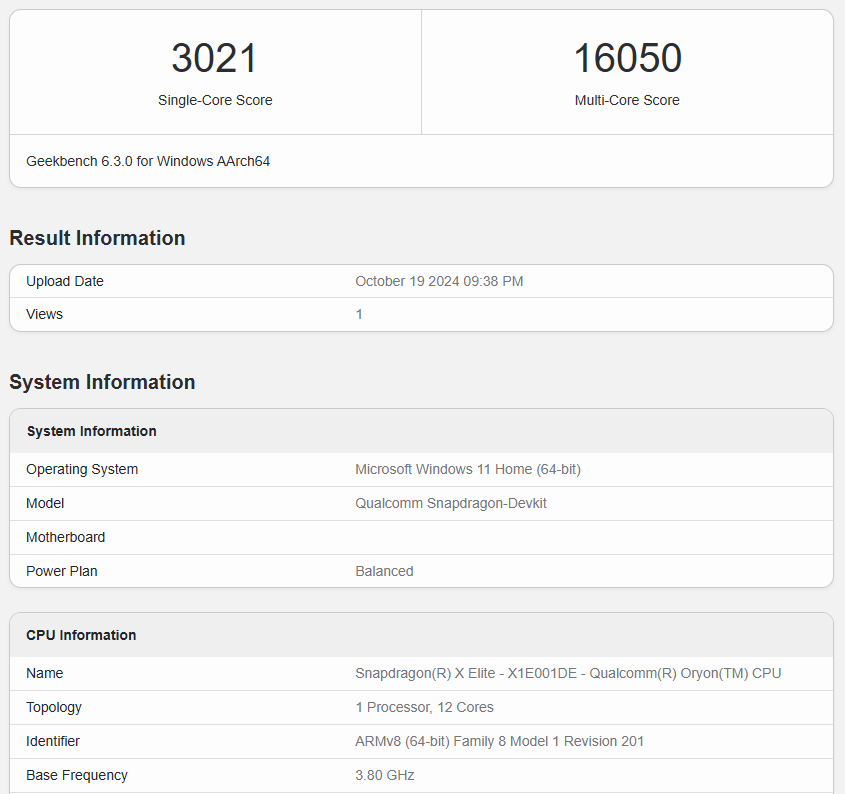Click the Model value Qualcomm Snapdragon-Devkit

point(451,503)
